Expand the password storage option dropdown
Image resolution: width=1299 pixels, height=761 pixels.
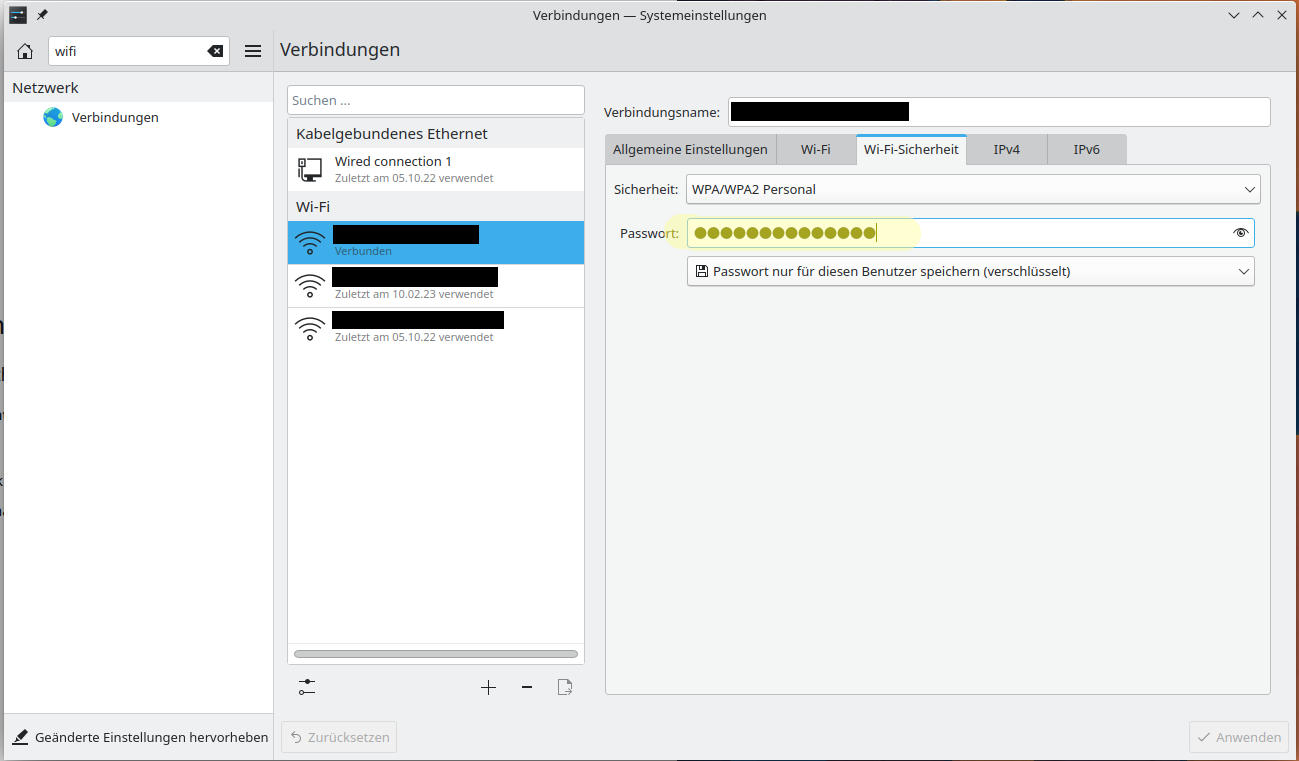970,271
